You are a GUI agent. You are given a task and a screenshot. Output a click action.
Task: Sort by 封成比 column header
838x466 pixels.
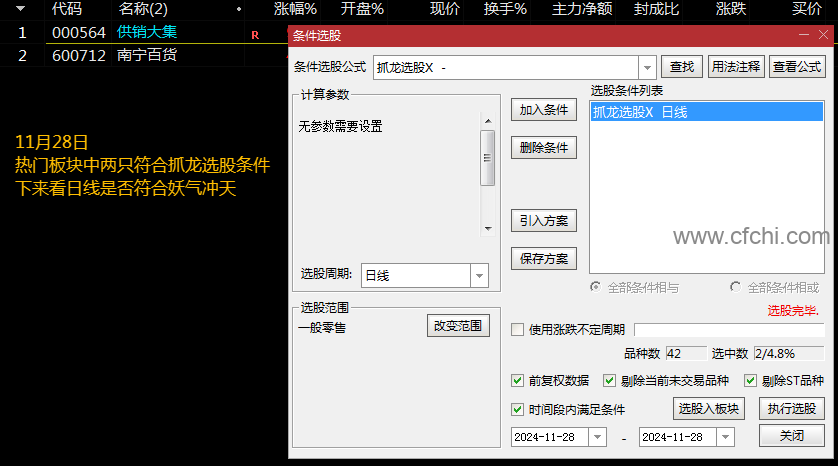(656, 9)
